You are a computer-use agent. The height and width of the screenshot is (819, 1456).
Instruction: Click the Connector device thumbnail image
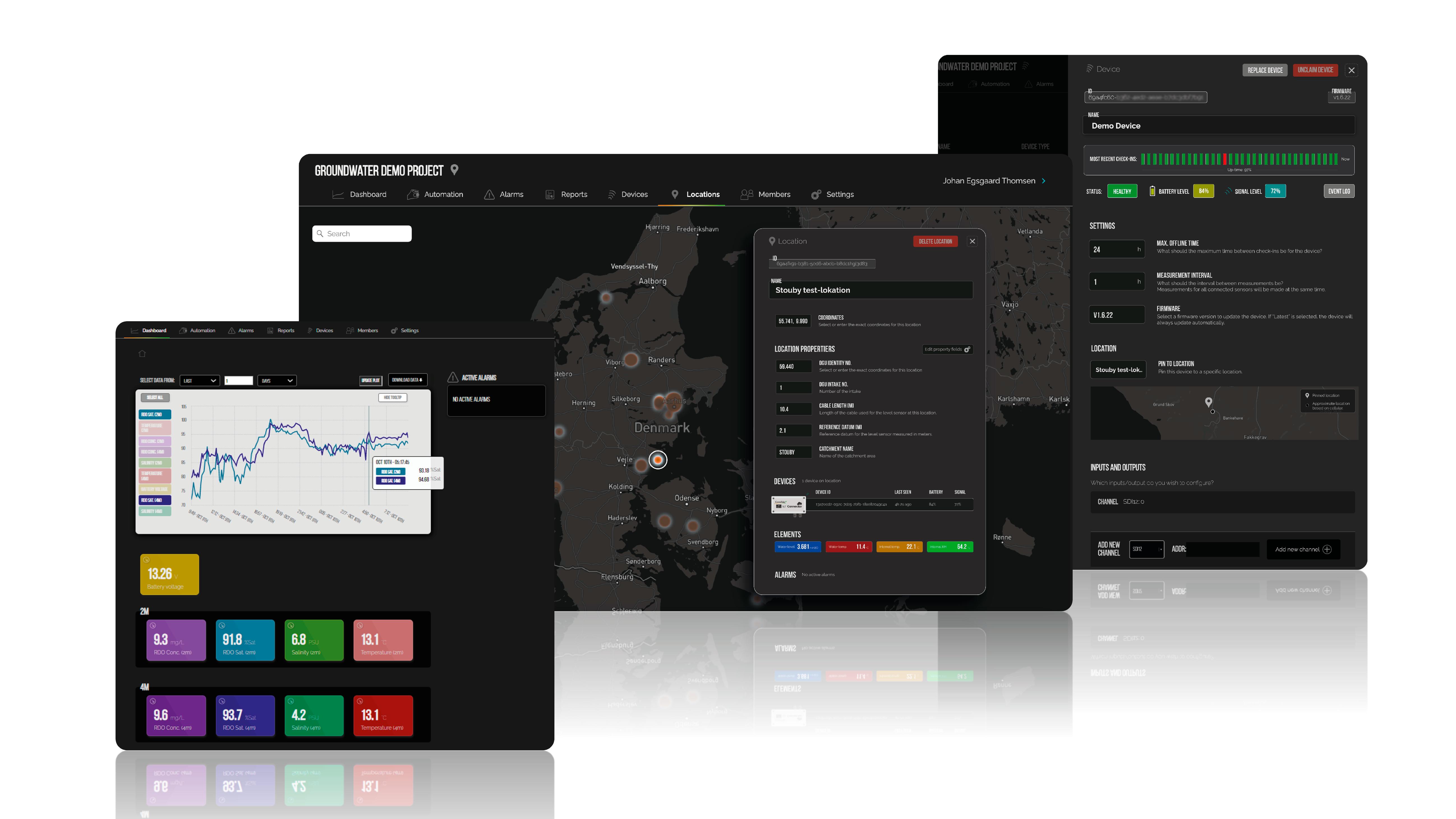789,504
